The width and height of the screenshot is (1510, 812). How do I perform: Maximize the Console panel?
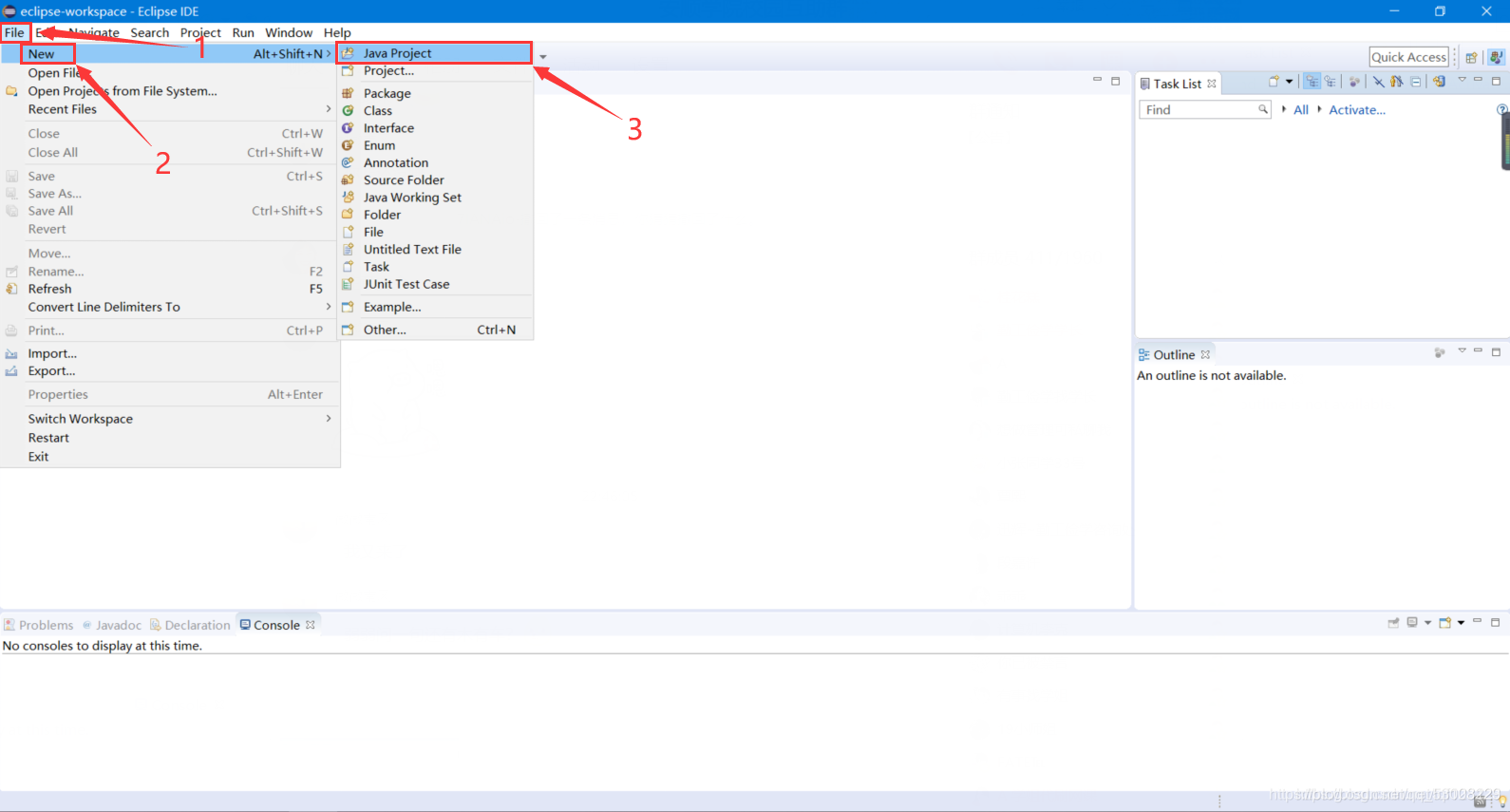click(1495, 622)
